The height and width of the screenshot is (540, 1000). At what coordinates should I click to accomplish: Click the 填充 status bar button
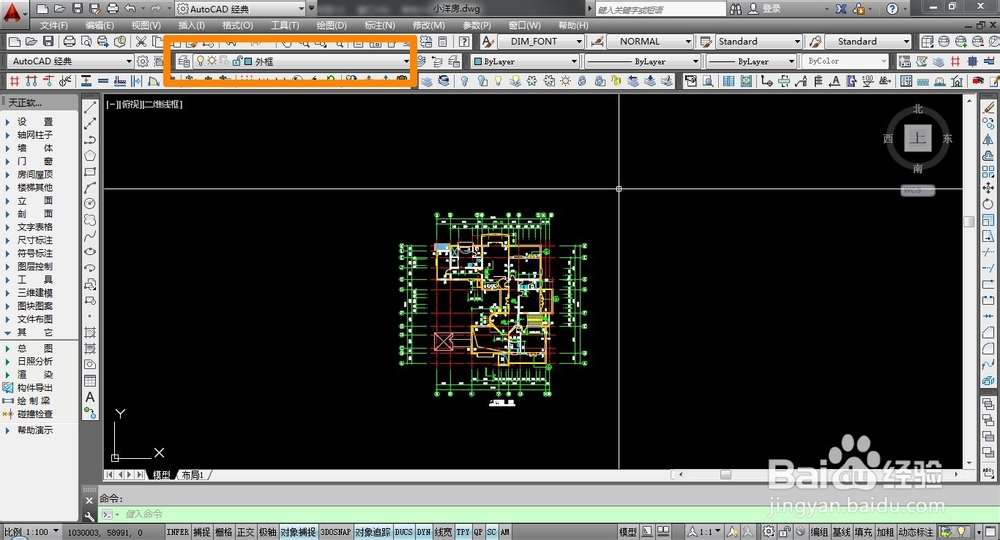coord(863,532)
